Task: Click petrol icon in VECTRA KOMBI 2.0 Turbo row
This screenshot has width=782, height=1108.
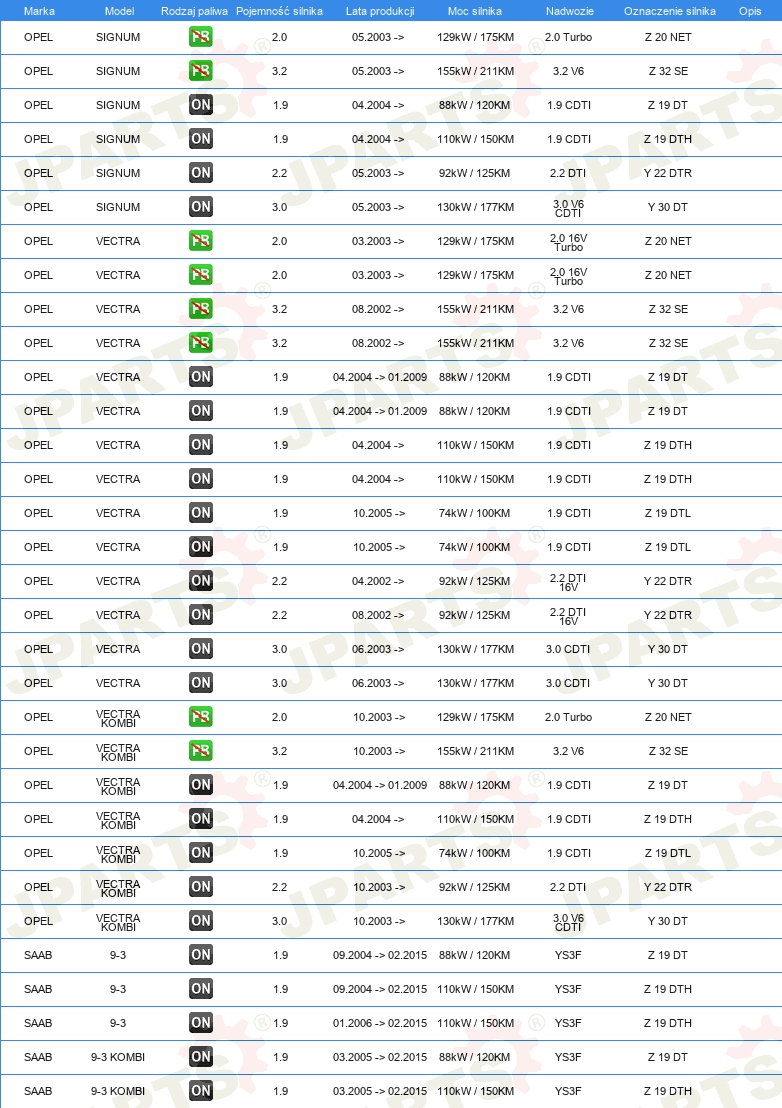Action: click(x=201, y=717)
